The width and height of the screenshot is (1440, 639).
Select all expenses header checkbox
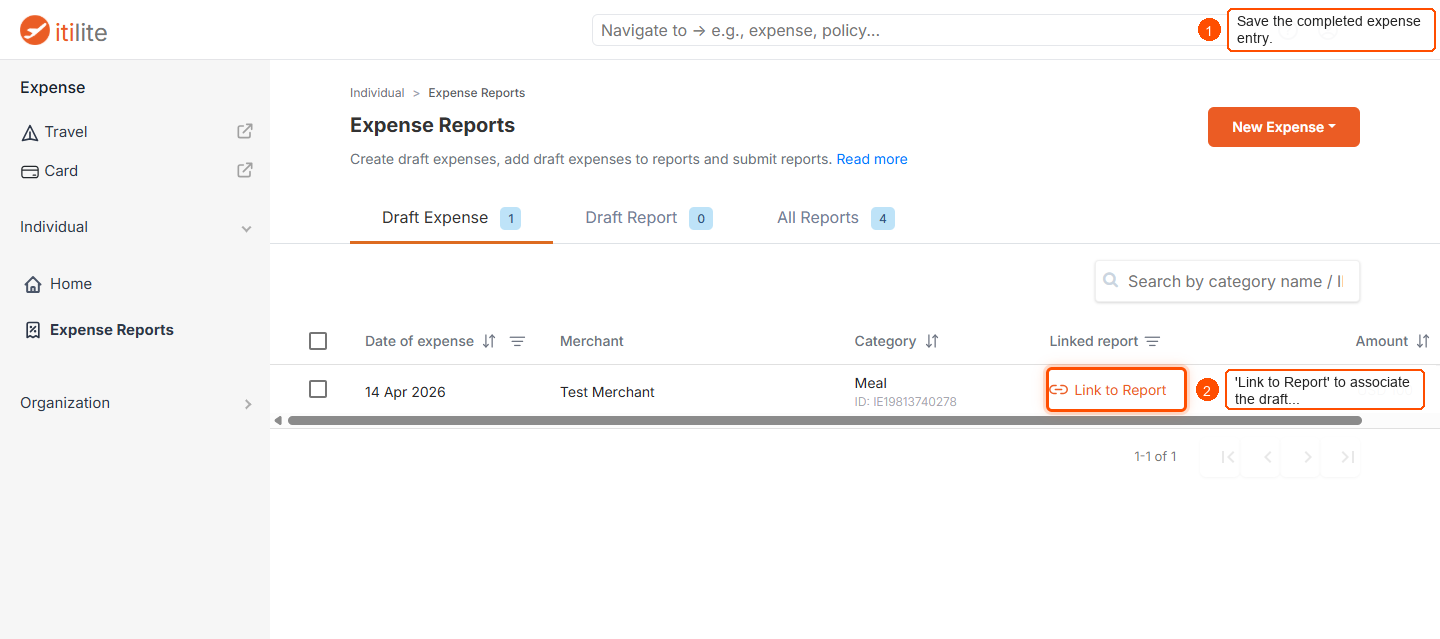[318, 341]
